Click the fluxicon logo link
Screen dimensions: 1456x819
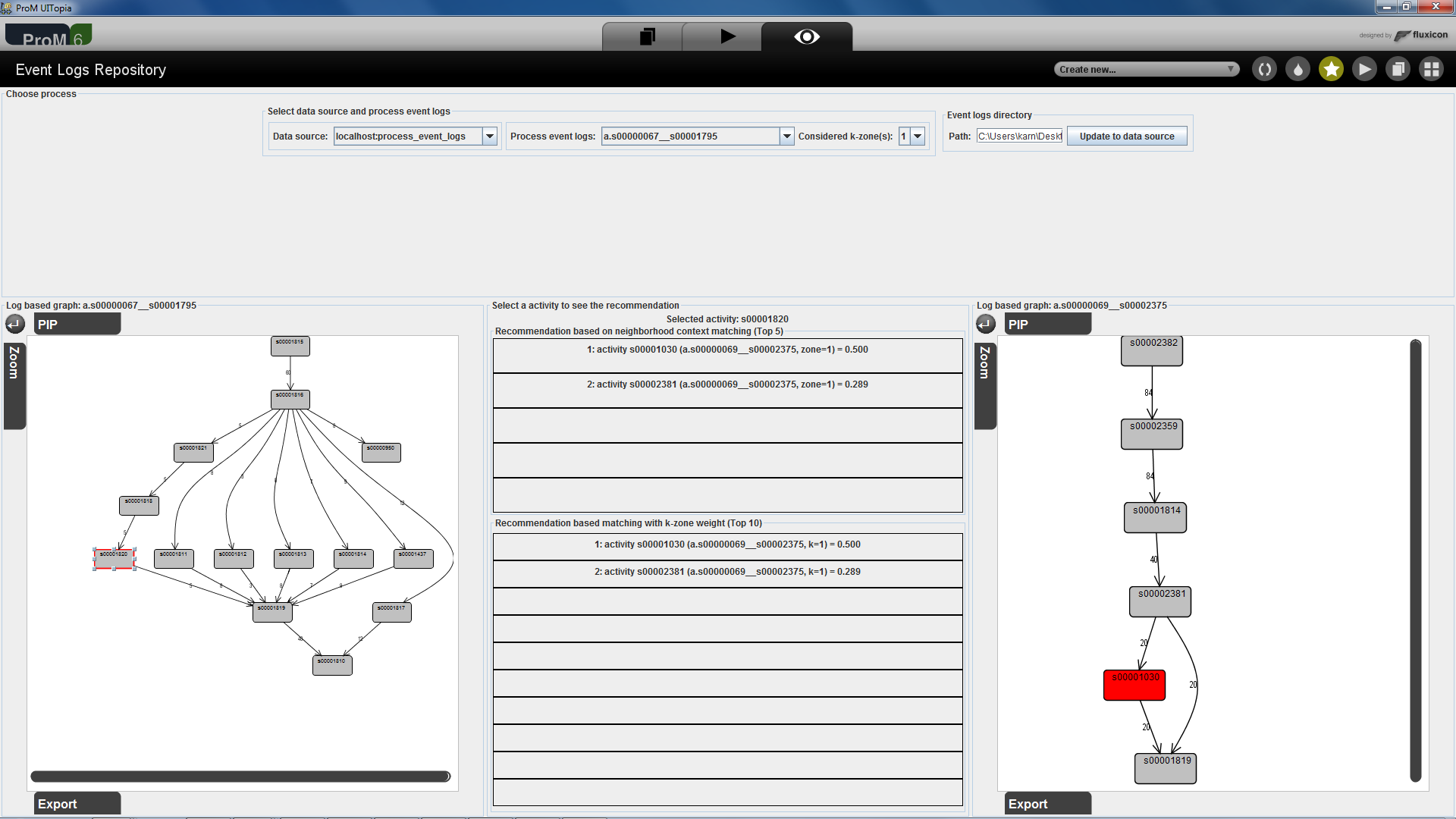pyautogui.click(x=1421, y=35)
